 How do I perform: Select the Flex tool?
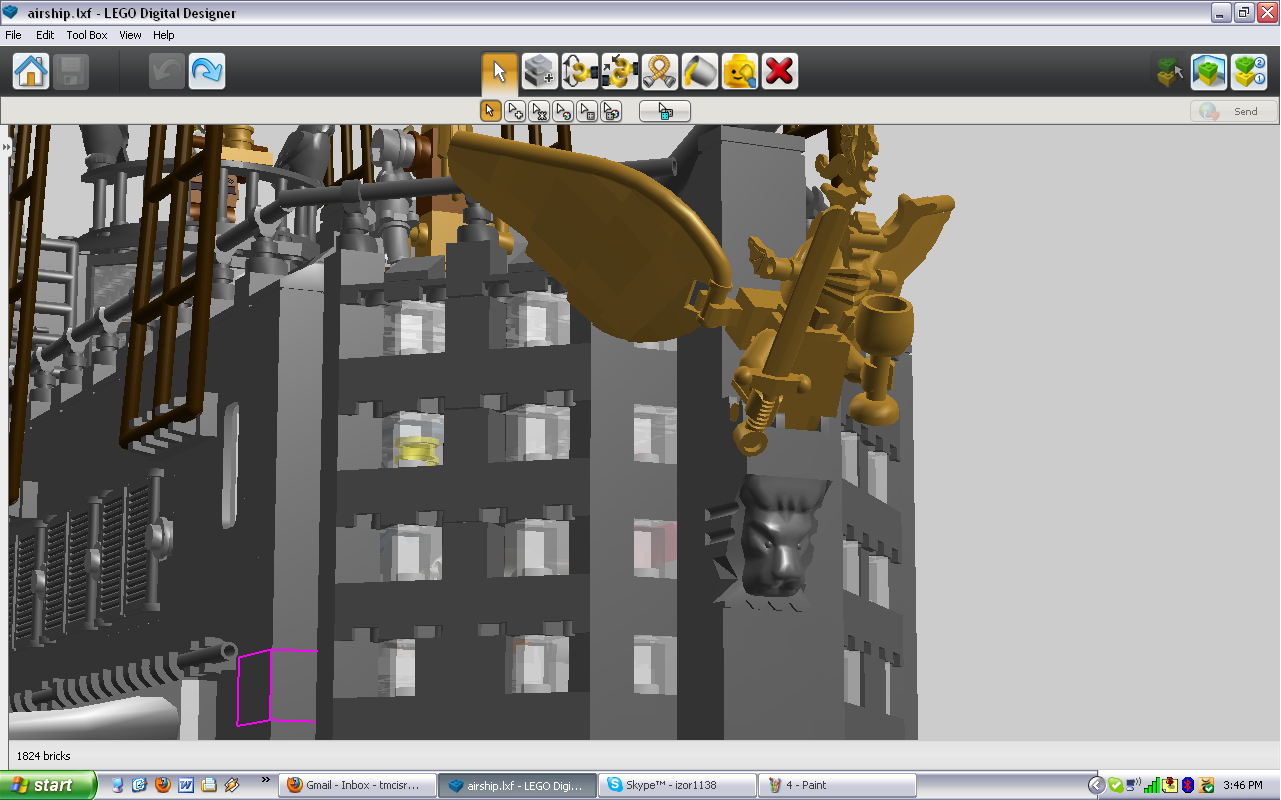point(660,72)
